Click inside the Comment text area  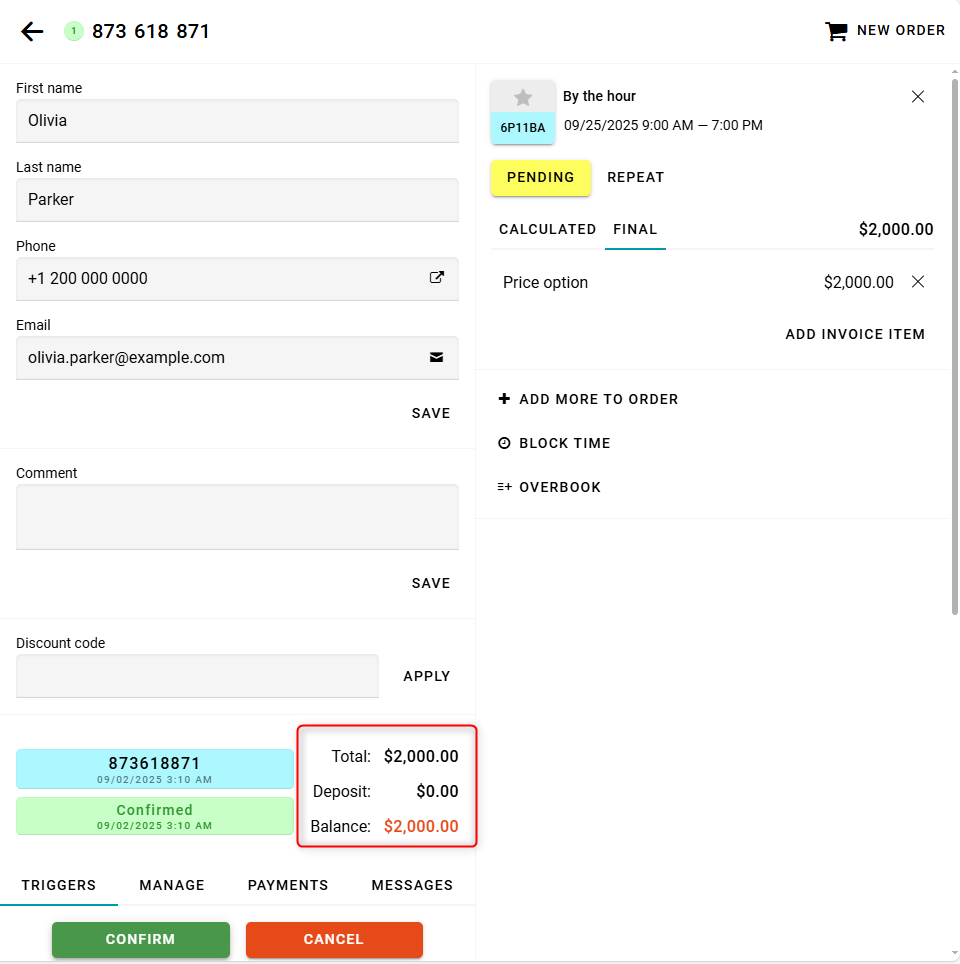coord(237,516)
